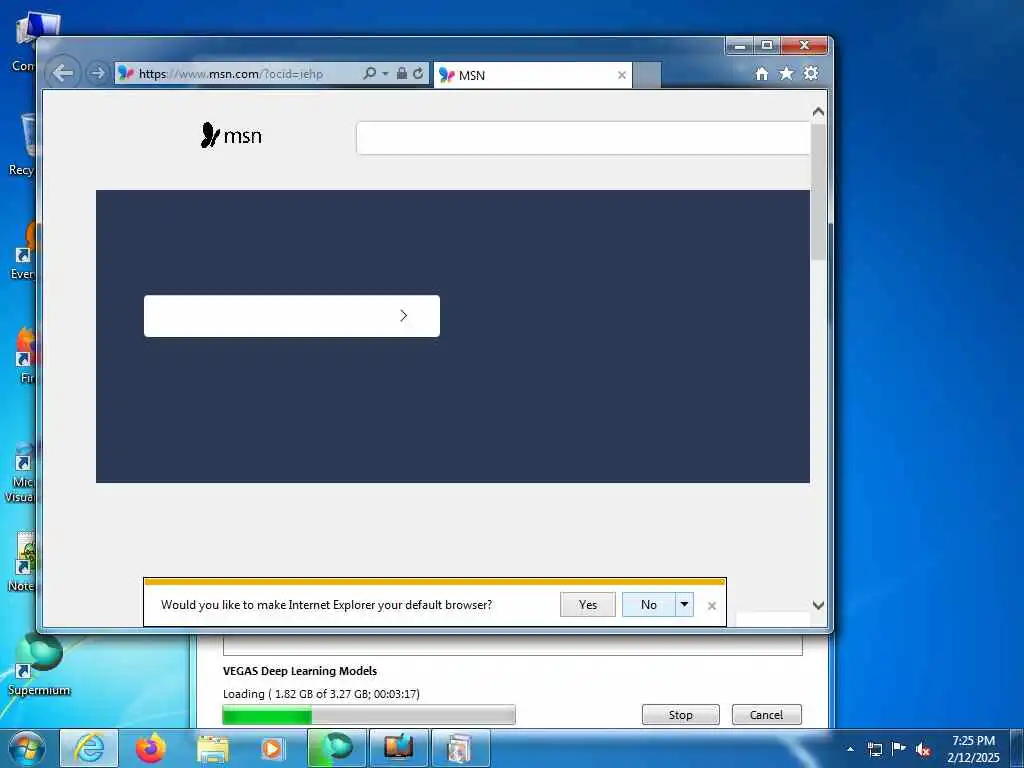The image size is (1024, 768).
Task: Click the Show desktop strip
Action: tap(1017, 749)
